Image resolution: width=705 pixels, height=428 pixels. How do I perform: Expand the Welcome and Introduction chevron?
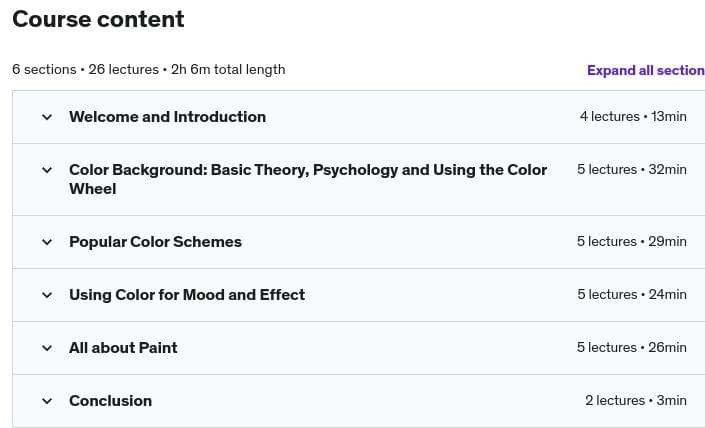pyautogui.click(x=46, y=117)
